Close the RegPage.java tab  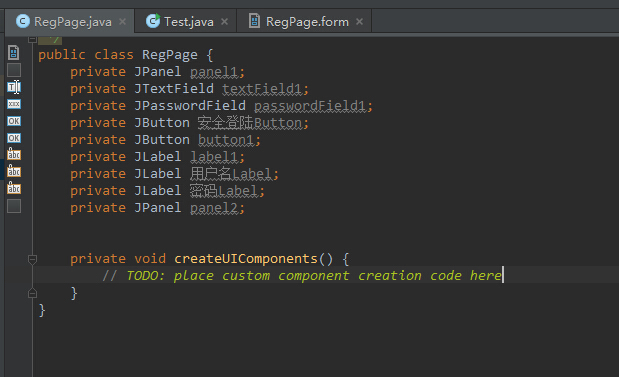[x=123, y=21]
